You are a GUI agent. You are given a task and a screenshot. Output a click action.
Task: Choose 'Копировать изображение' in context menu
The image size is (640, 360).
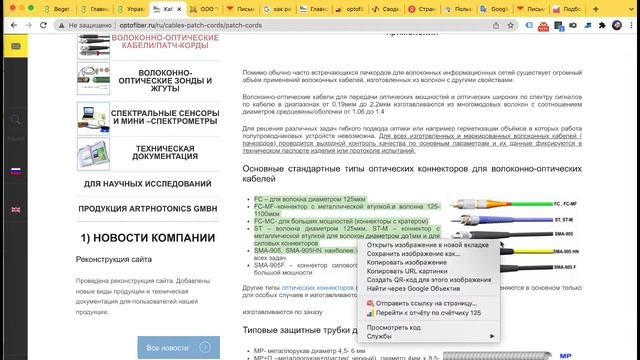[428, 262]
